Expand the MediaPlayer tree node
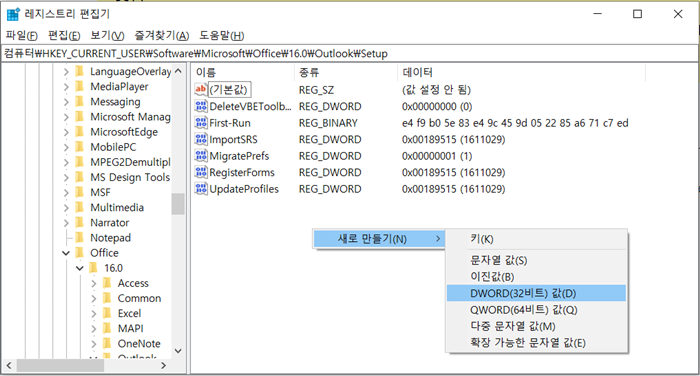700x376 pixels. click(x=66, y=87)
